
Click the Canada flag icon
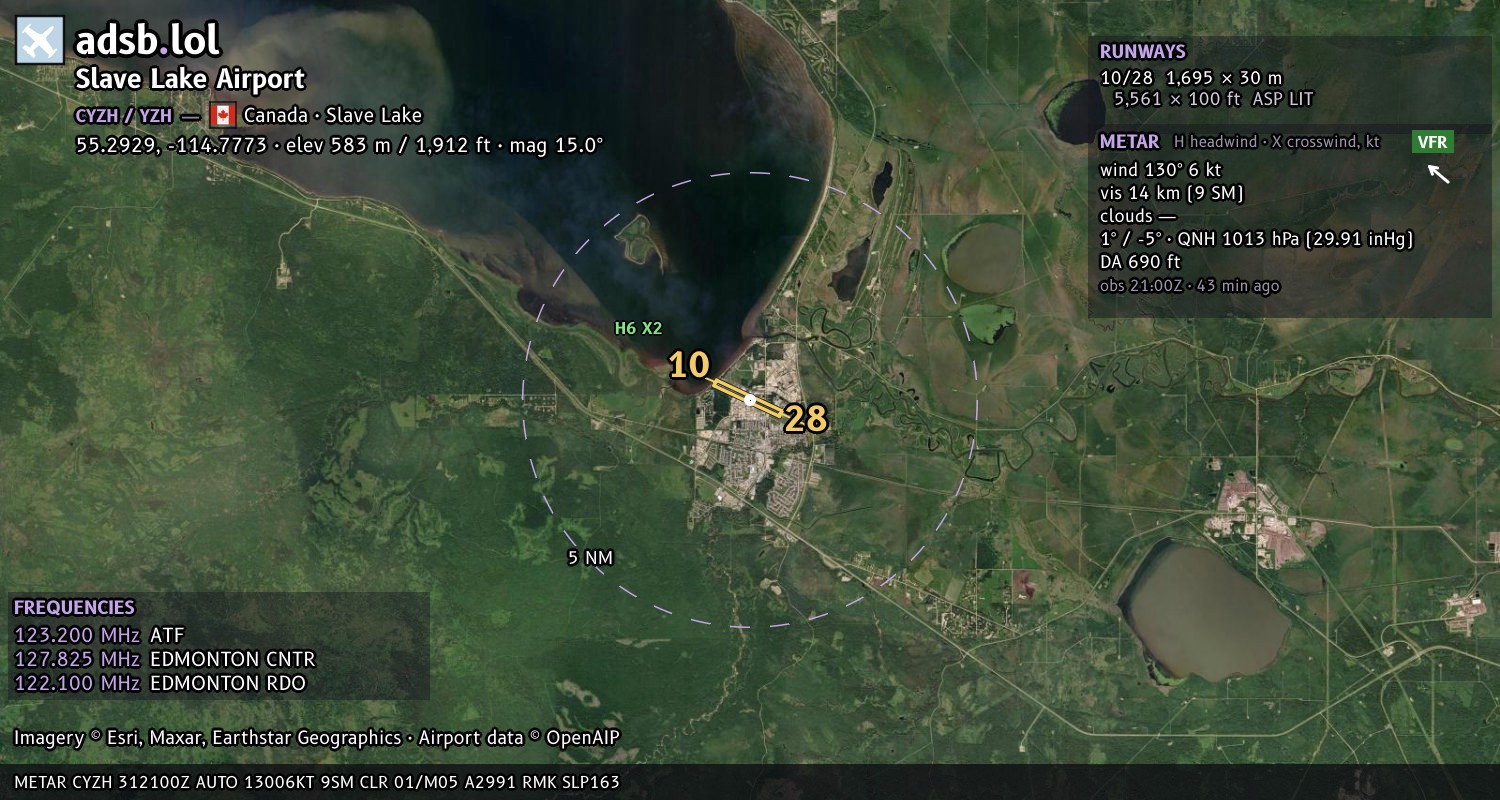(x=223, y=115)
